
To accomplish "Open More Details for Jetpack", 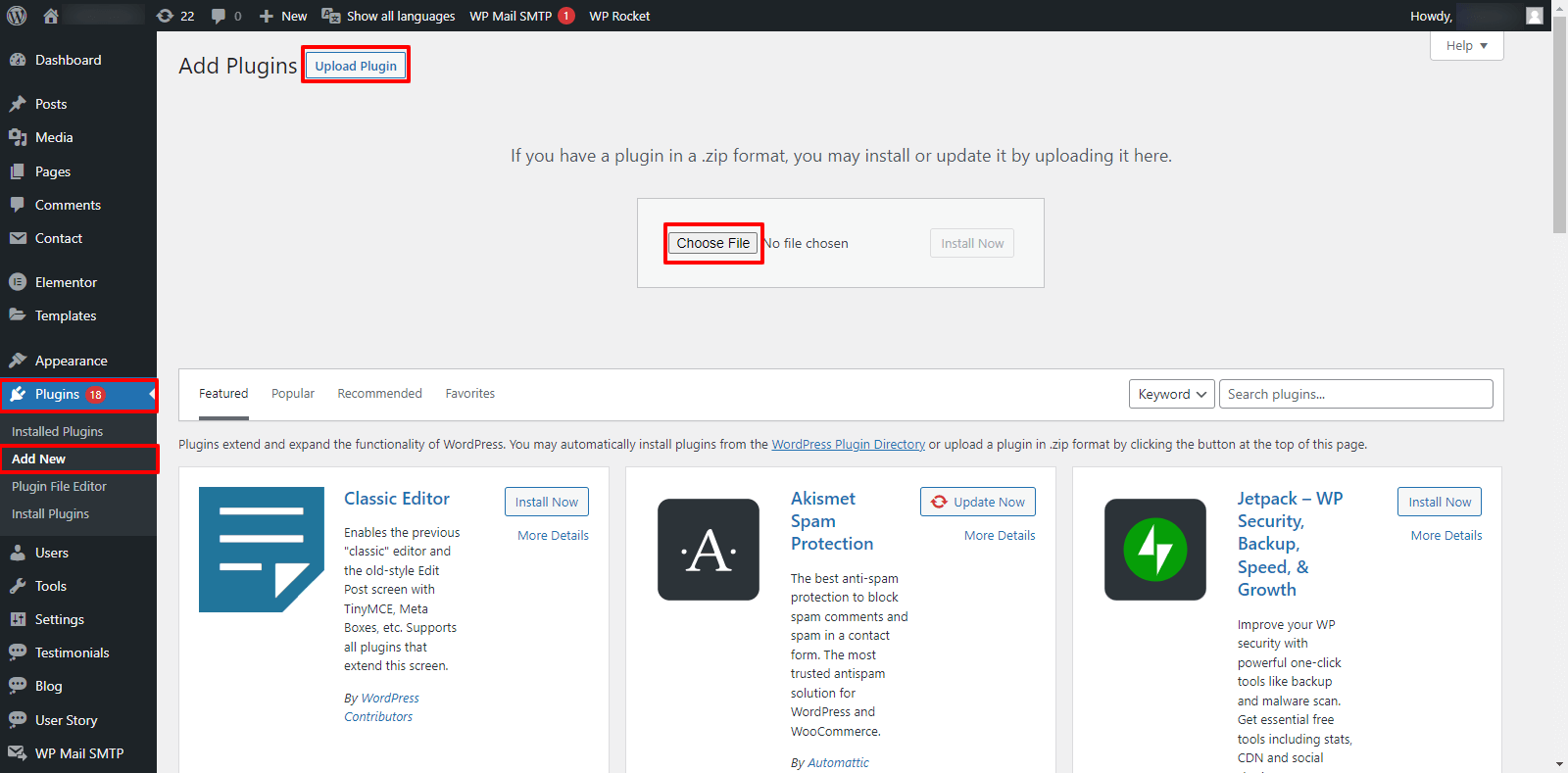I will (x=1446, y=535).
